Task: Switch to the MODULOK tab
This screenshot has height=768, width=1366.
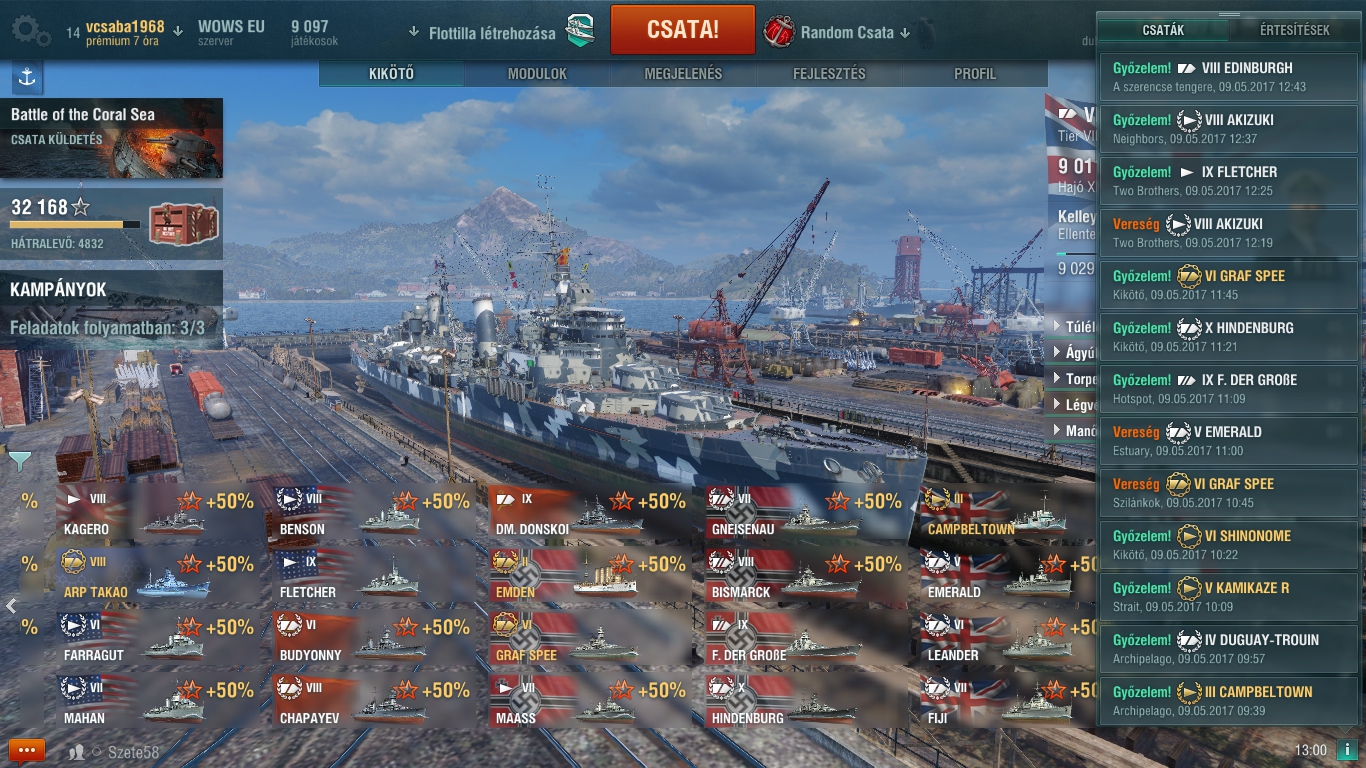Action: point(537,74)
